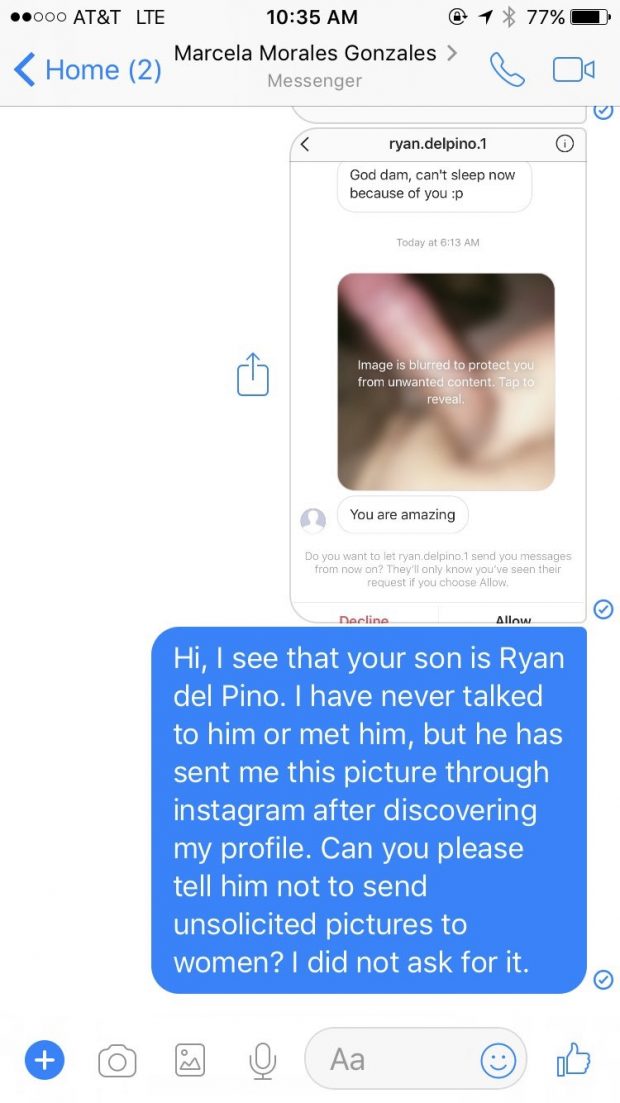Tap the blurred image to reveal it
This screenshot has width=620, height=1103.
click(x=446, y=381)
